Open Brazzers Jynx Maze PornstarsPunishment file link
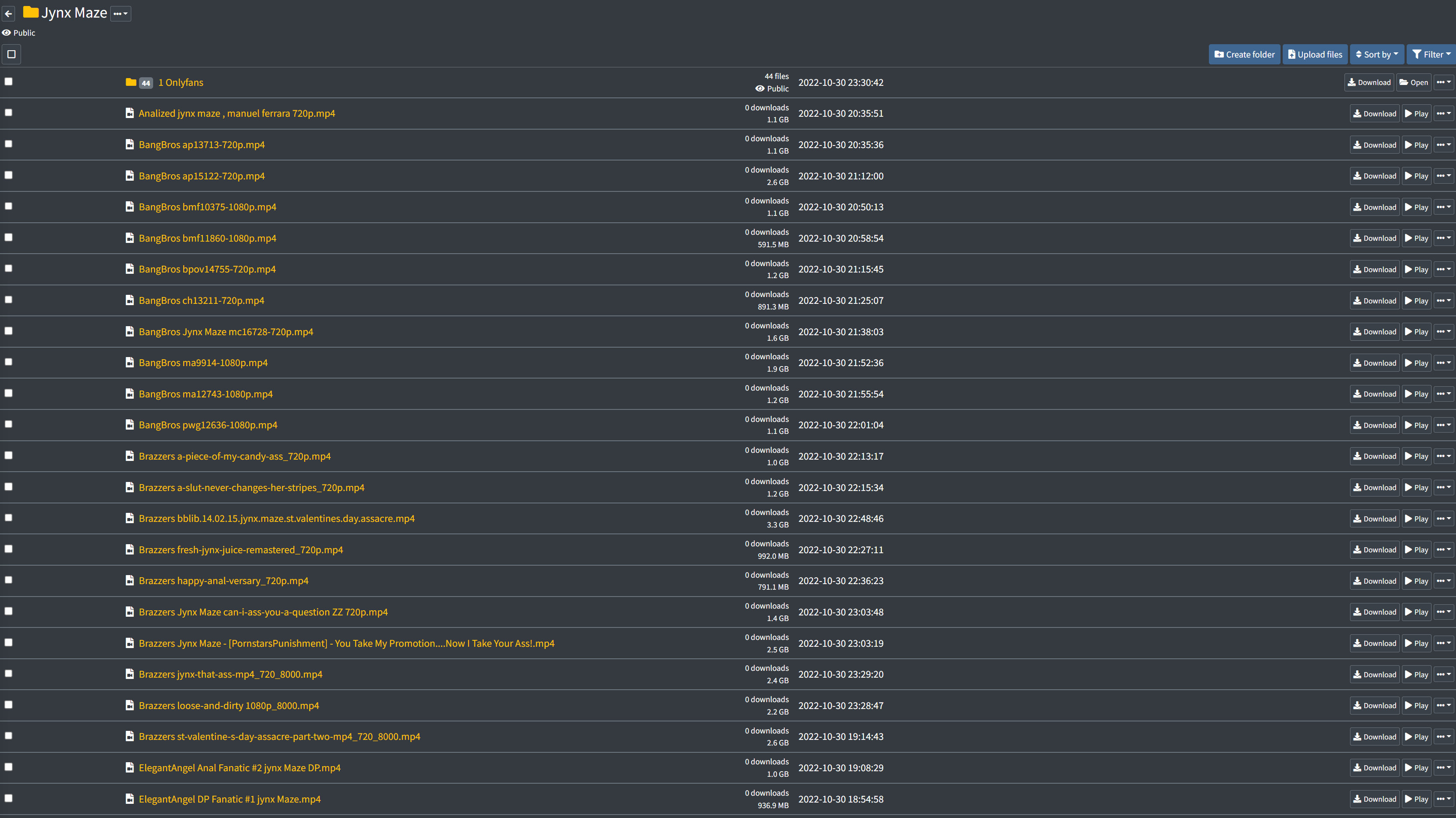The height and width of the screenshot is (818, 1456). pos(347,643)
